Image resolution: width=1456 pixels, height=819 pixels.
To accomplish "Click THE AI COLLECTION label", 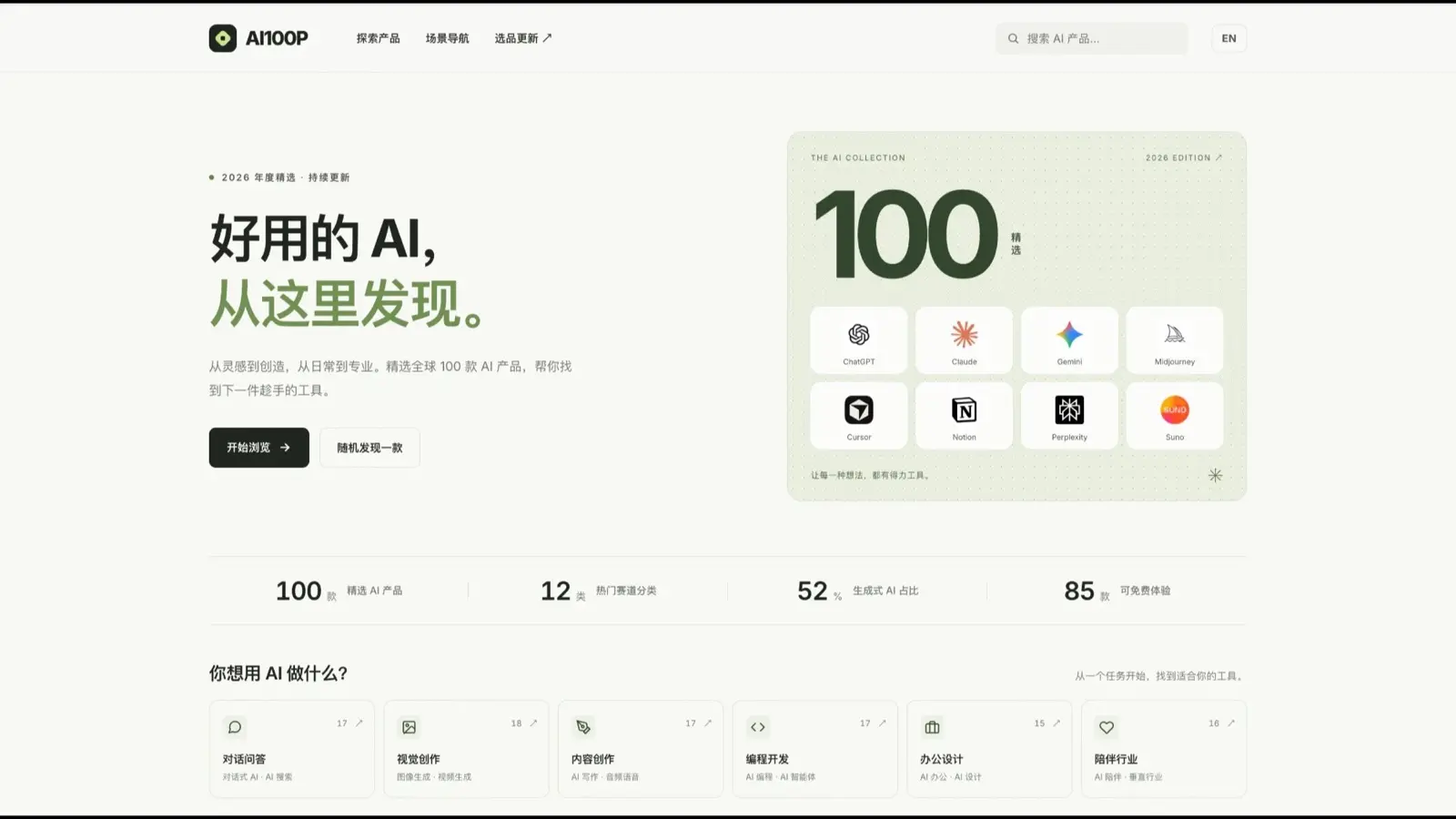I will click(858, 157).
